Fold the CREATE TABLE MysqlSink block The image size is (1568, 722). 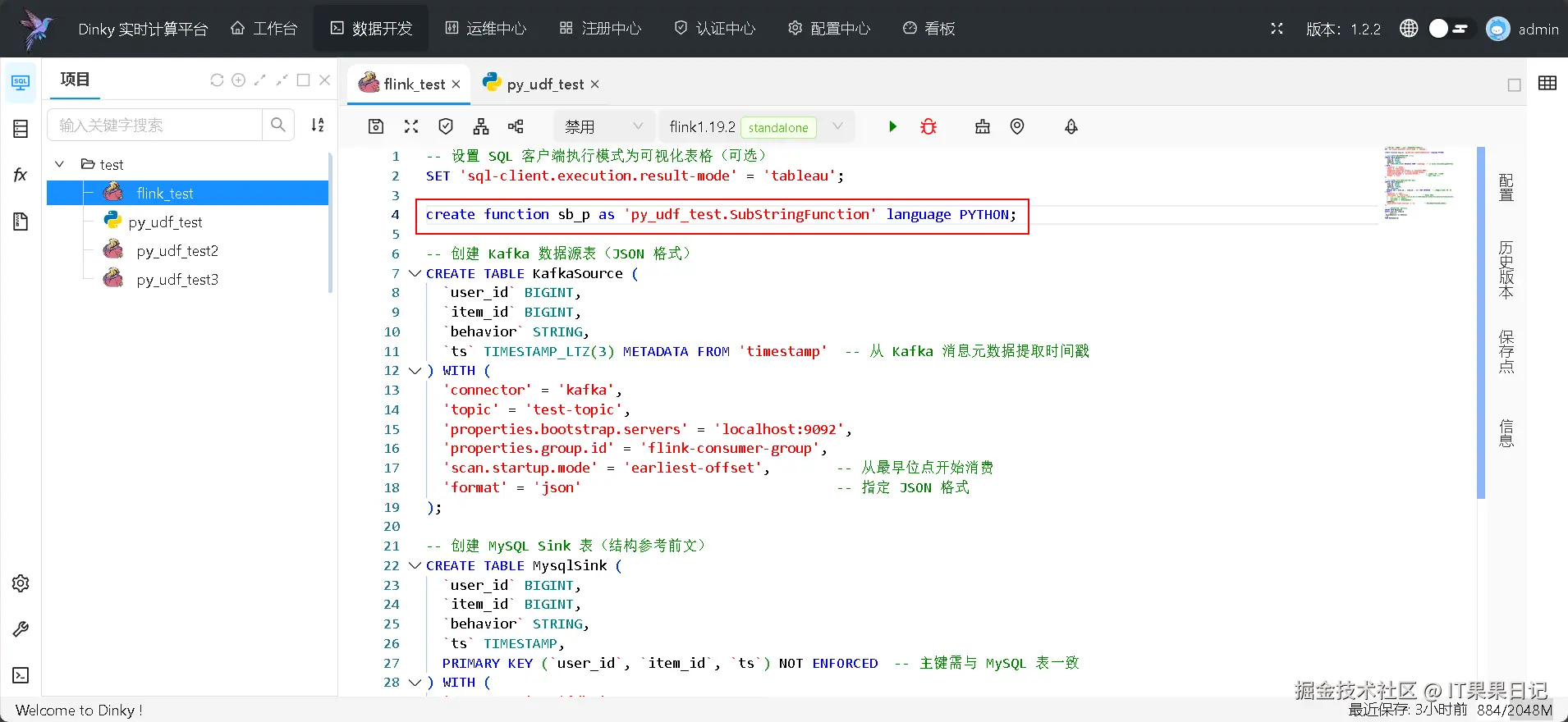click(x=415, y=565)
